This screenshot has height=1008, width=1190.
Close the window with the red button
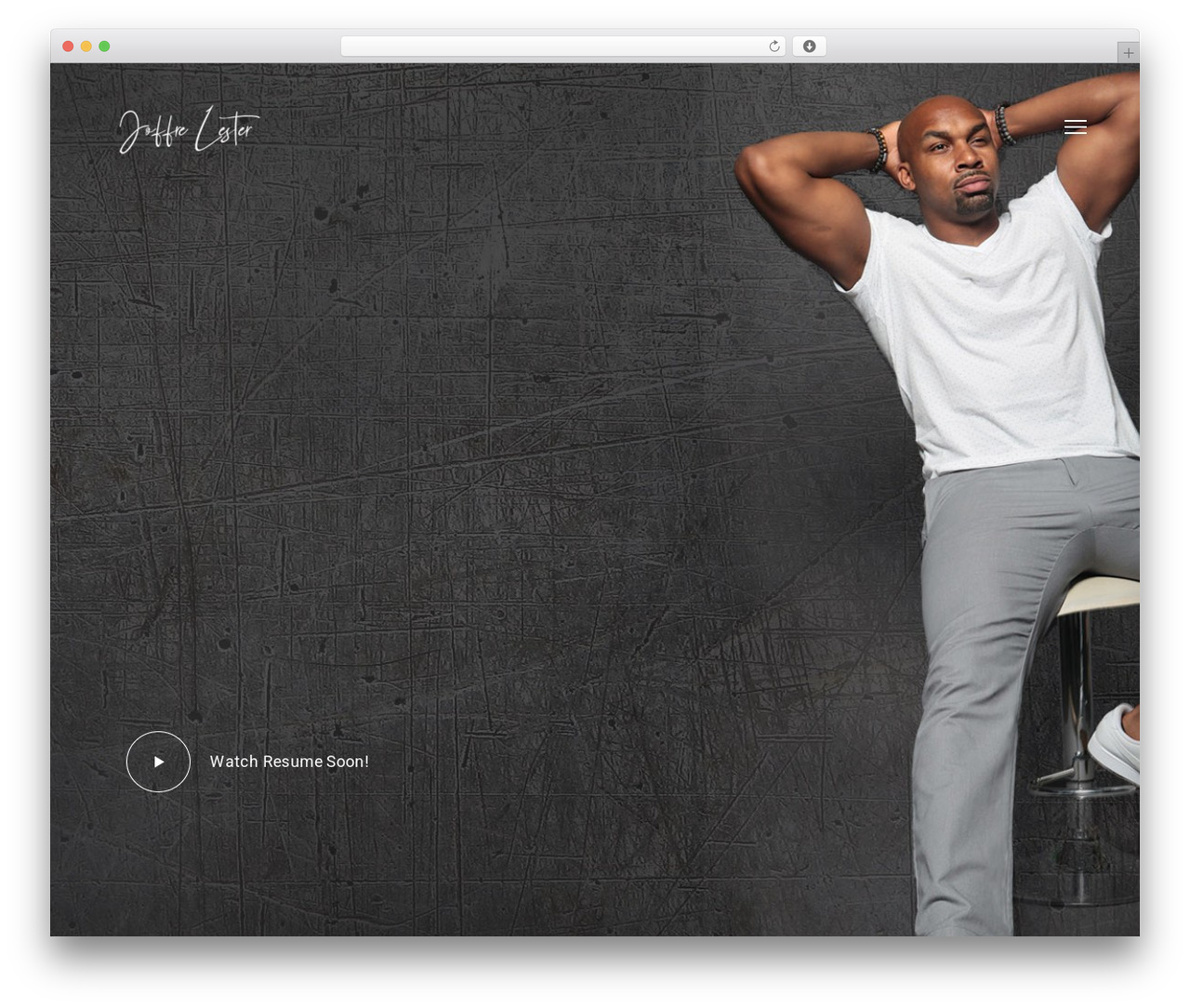coord(68,46)
